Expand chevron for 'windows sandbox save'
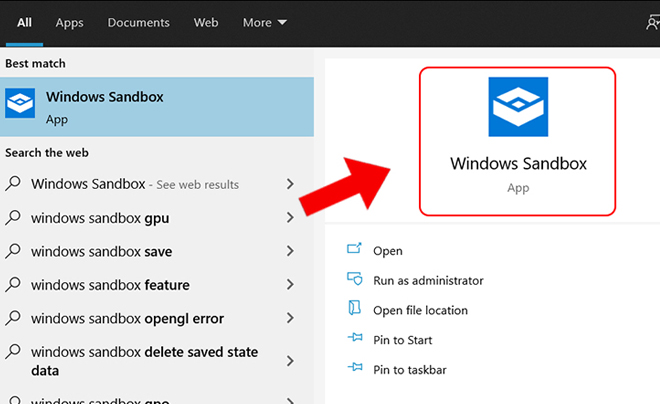Image resolution: width=660 pixels, height=404 pixels. point(290,251)
